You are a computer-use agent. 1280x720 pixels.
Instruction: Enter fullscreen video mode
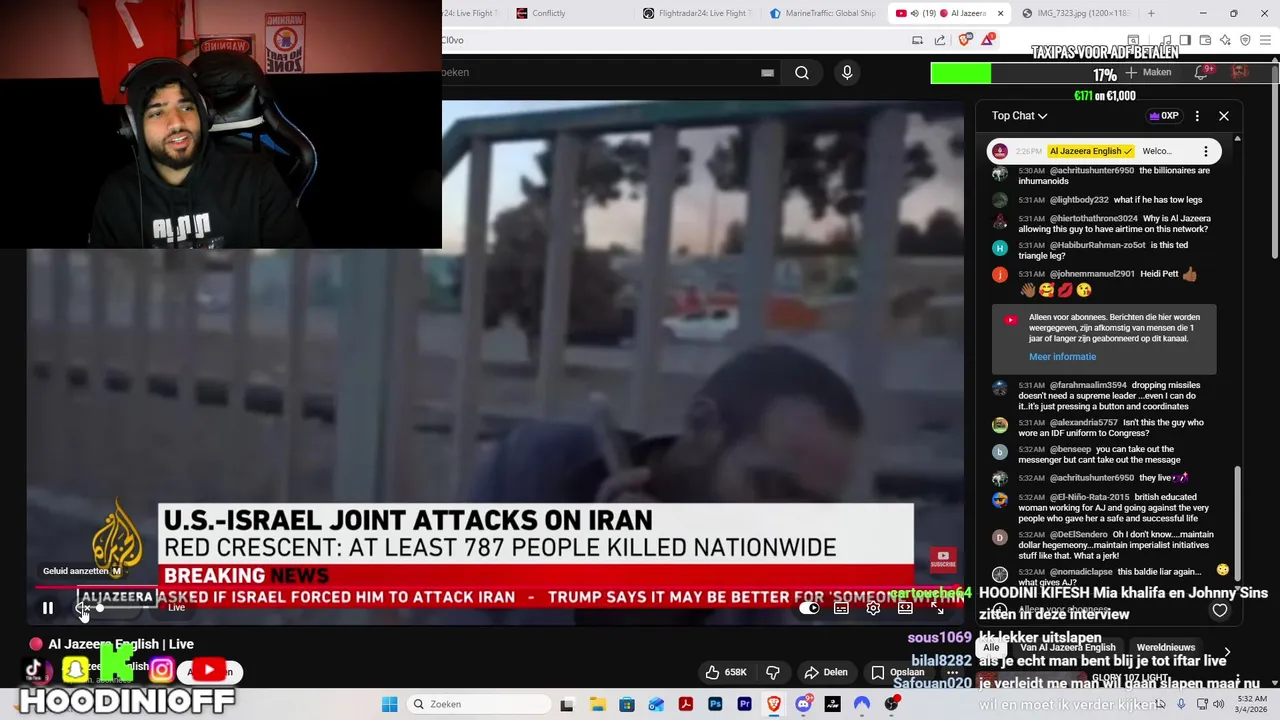(938, 607)
